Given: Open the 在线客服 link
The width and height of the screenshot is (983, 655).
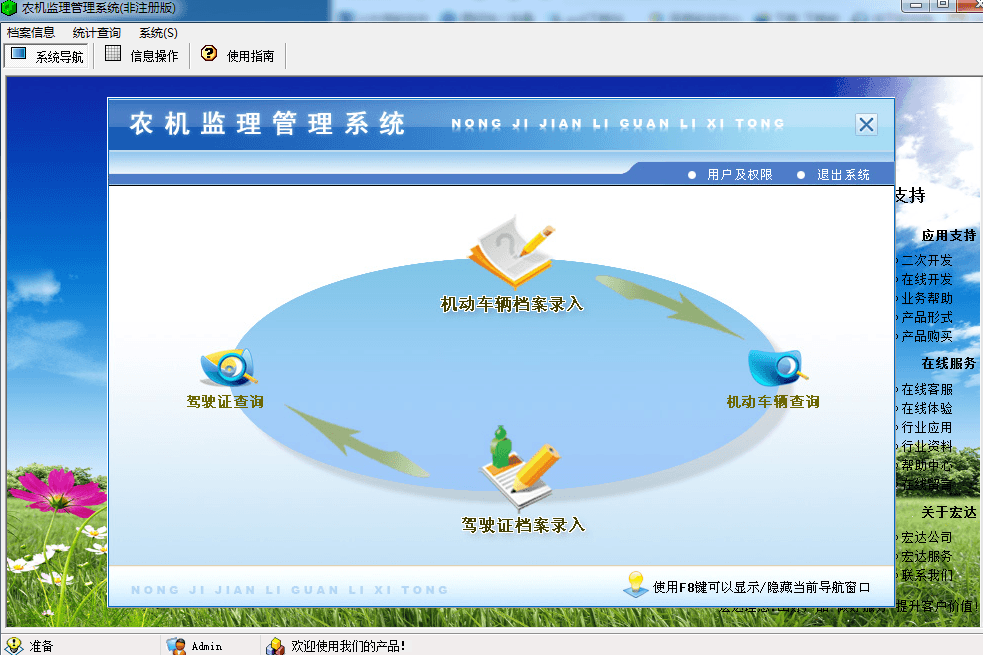Looking at the screenshot, I should tap(926, 389).
